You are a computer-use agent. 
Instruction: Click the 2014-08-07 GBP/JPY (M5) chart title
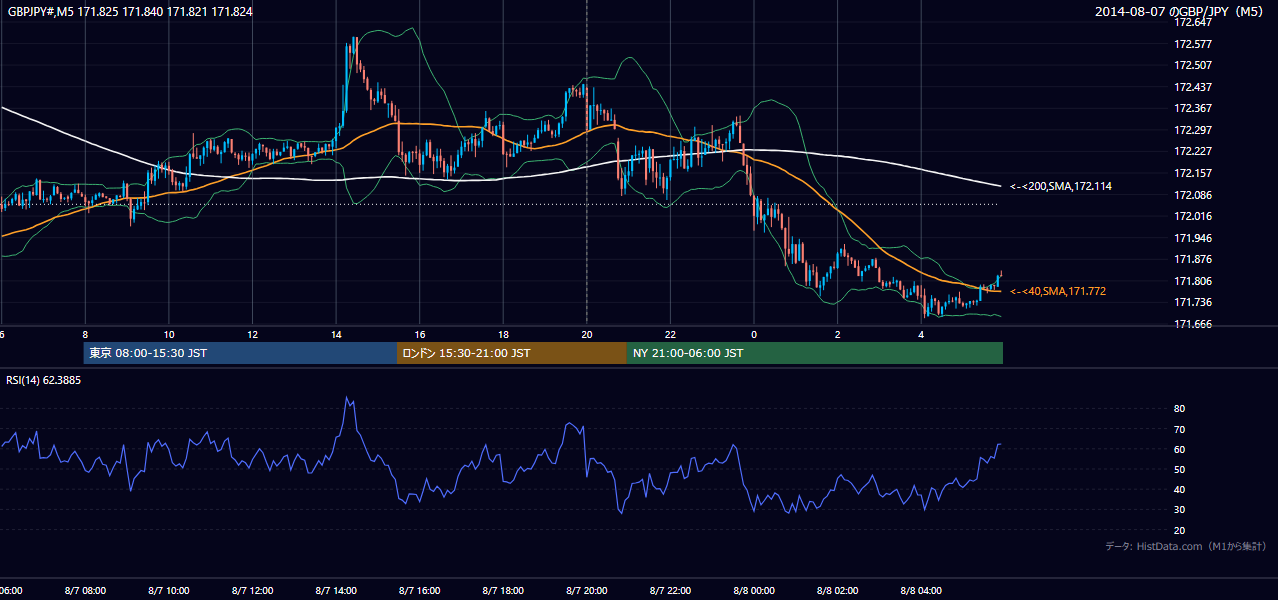1181,12
